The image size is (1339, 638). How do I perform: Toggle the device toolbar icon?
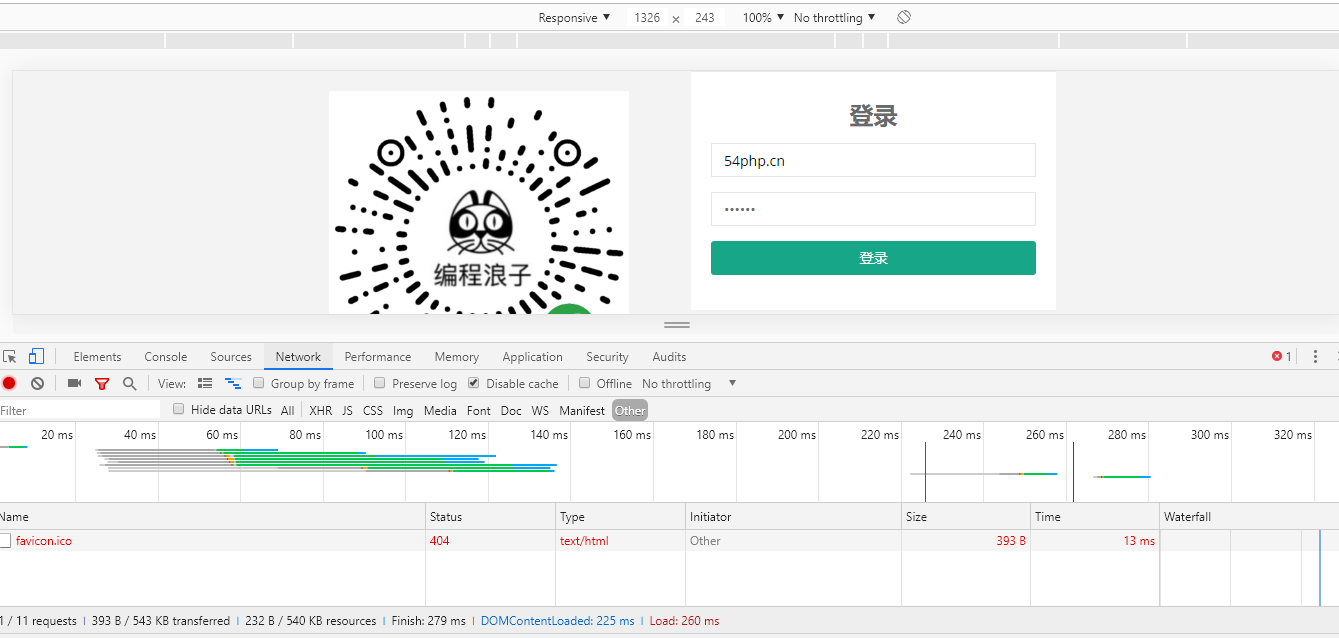[36, 356]
